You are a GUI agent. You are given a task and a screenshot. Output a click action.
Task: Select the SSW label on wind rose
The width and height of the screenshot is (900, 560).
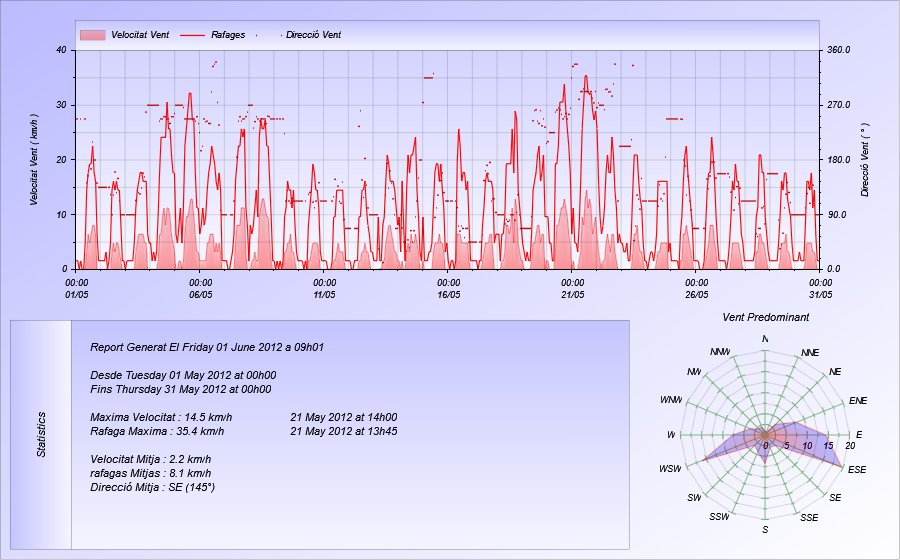[x=719, y=517]
